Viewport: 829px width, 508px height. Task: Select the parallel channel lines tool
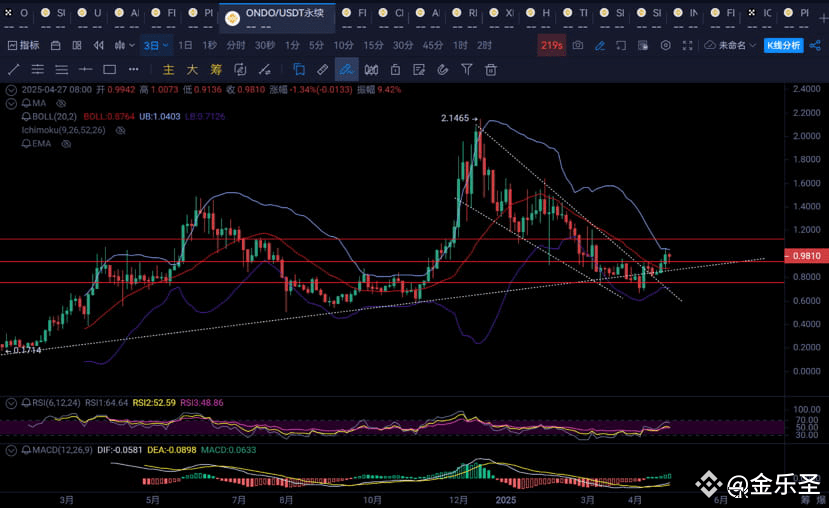click(x=38, y=69)
